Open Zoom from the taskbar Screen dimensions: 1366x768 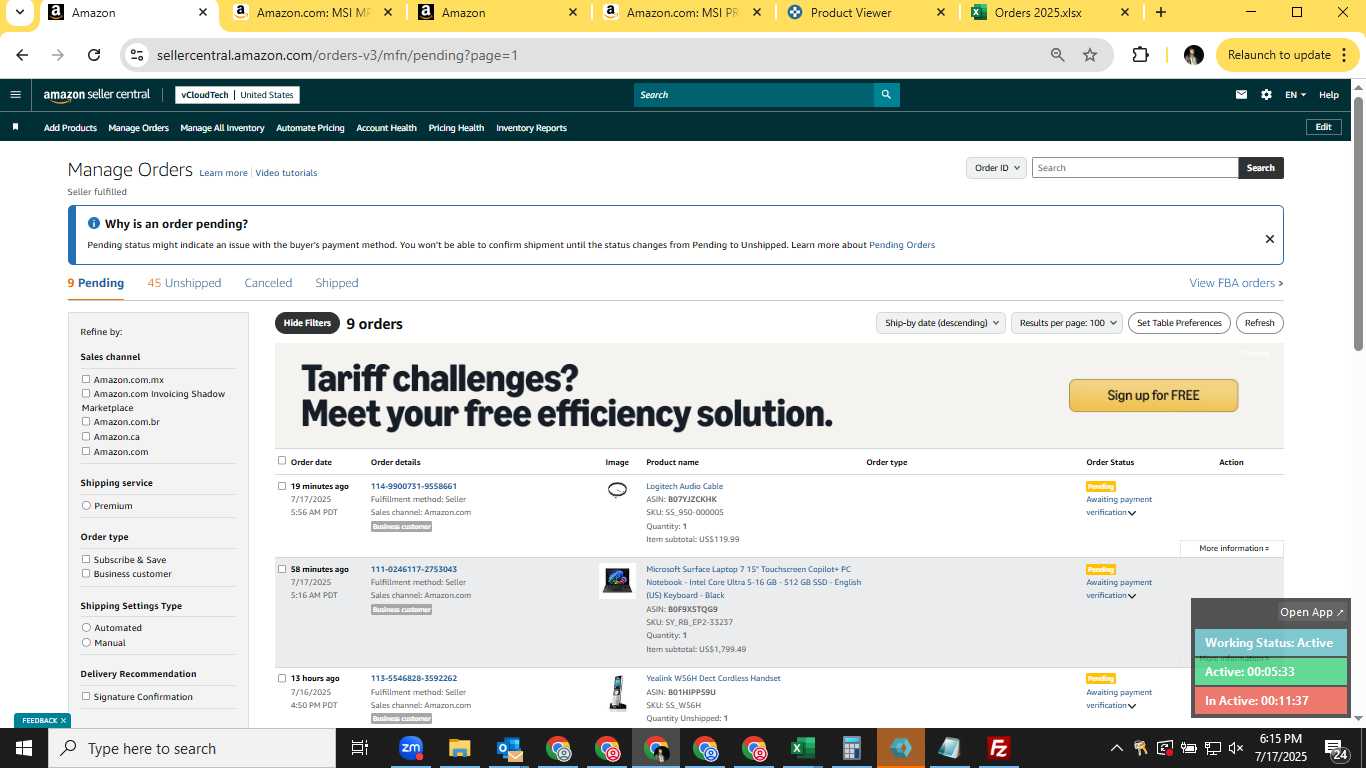(x=410, y=748)
